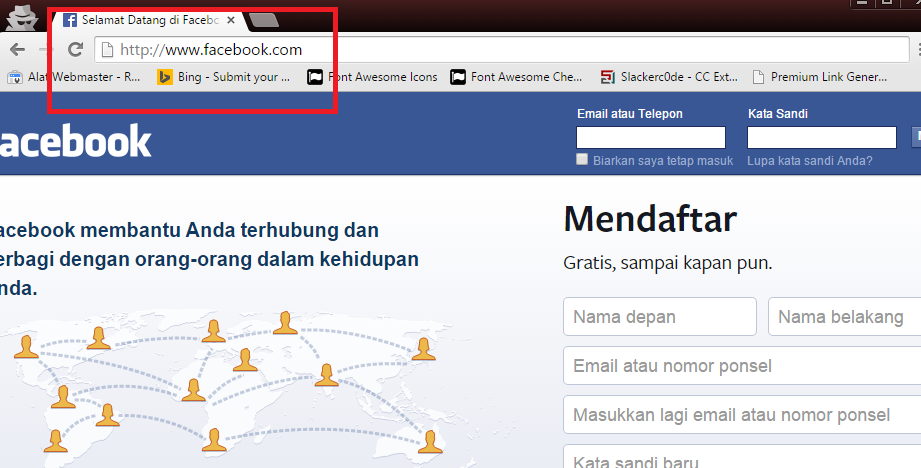Click the Slackerc0de bookmark icon

pos(607,77)
